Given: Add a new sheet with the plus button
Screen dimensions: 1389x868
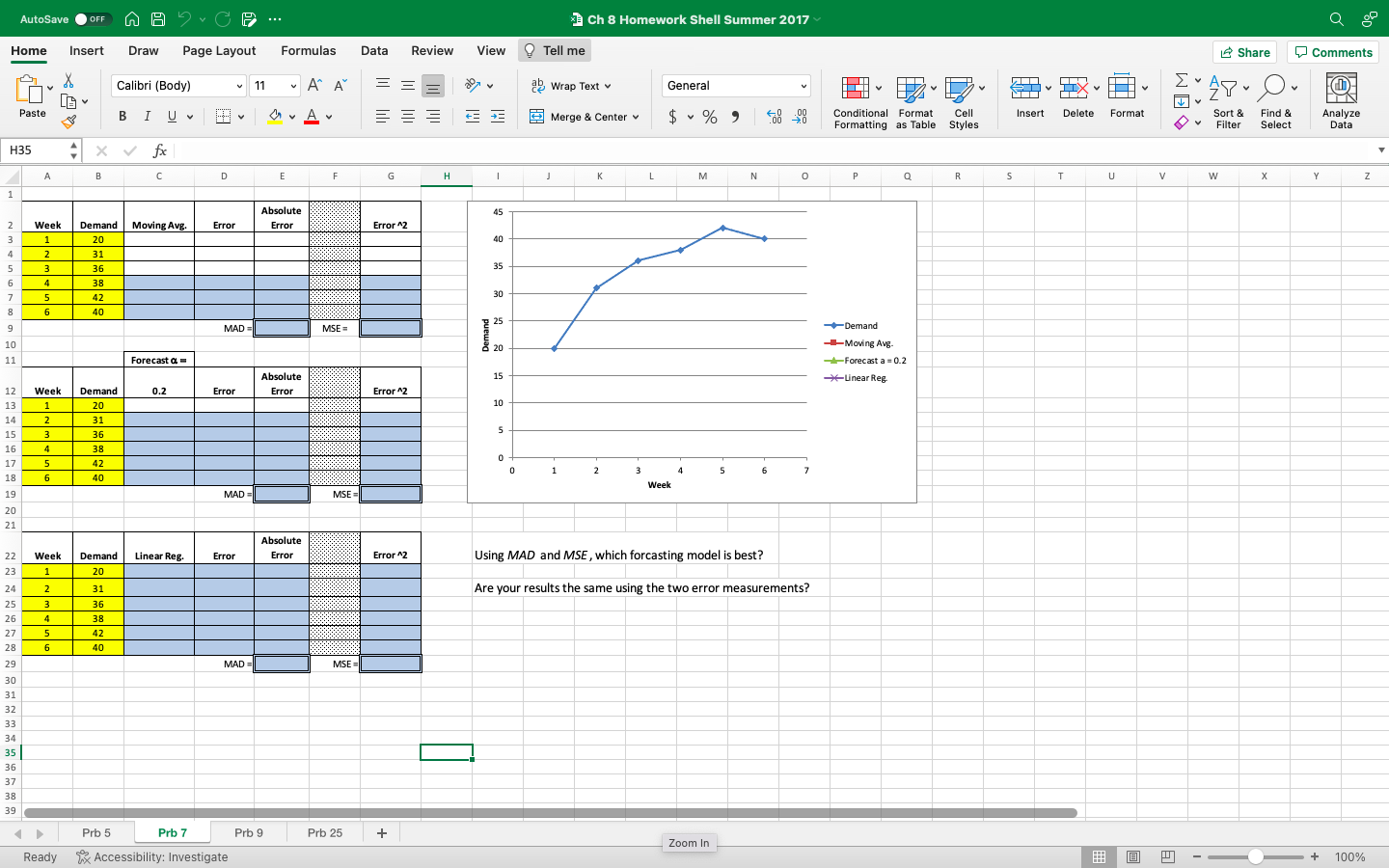Looking at the screenshot, I should point(380,832).
